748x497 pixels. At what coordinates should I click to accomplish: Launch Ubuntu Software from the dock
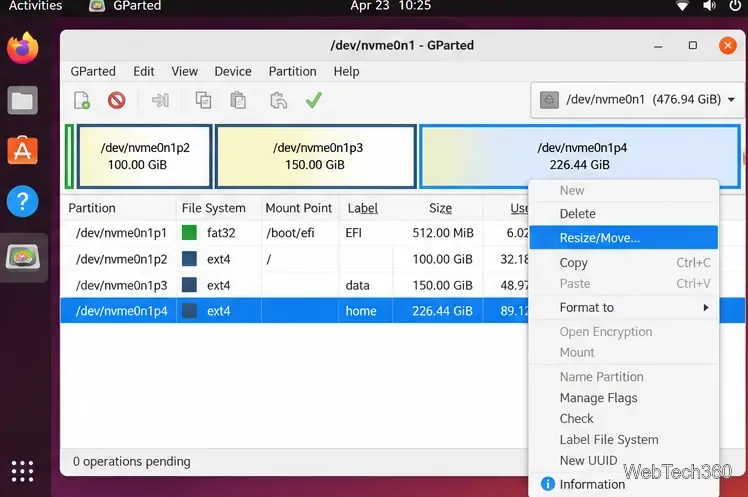pyautogui.click(x=22, y=150)
